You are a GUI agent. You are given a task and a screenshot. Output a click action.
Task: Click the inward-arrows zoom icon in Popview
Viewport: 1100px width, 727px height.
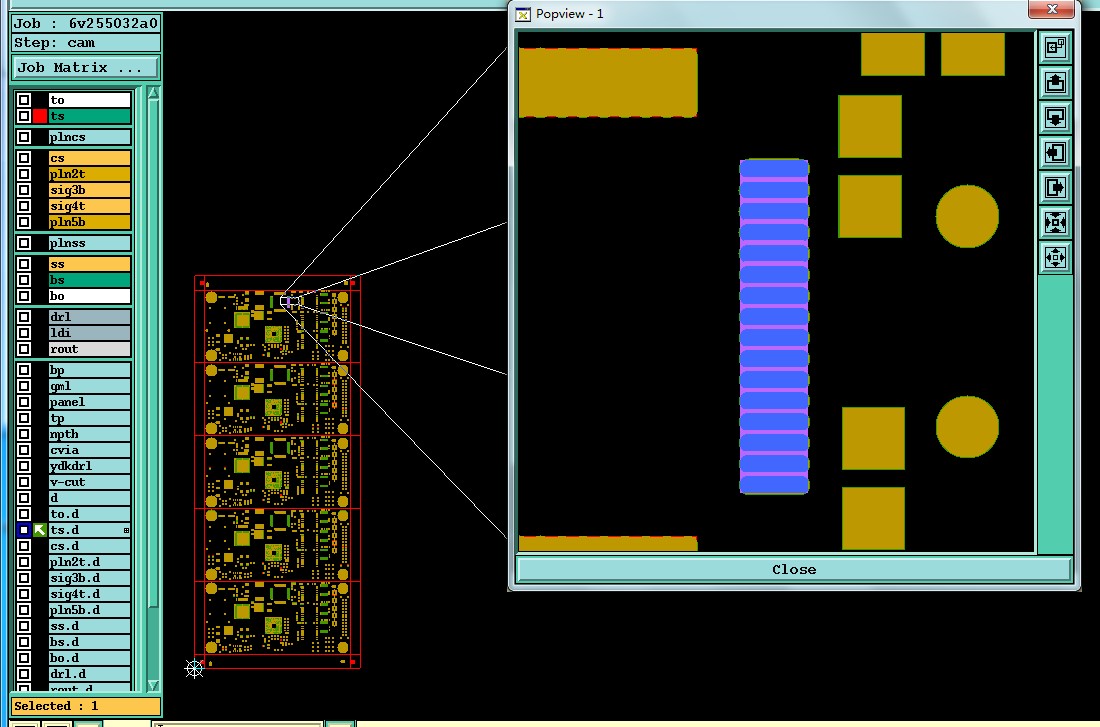tap(1055, 222)
